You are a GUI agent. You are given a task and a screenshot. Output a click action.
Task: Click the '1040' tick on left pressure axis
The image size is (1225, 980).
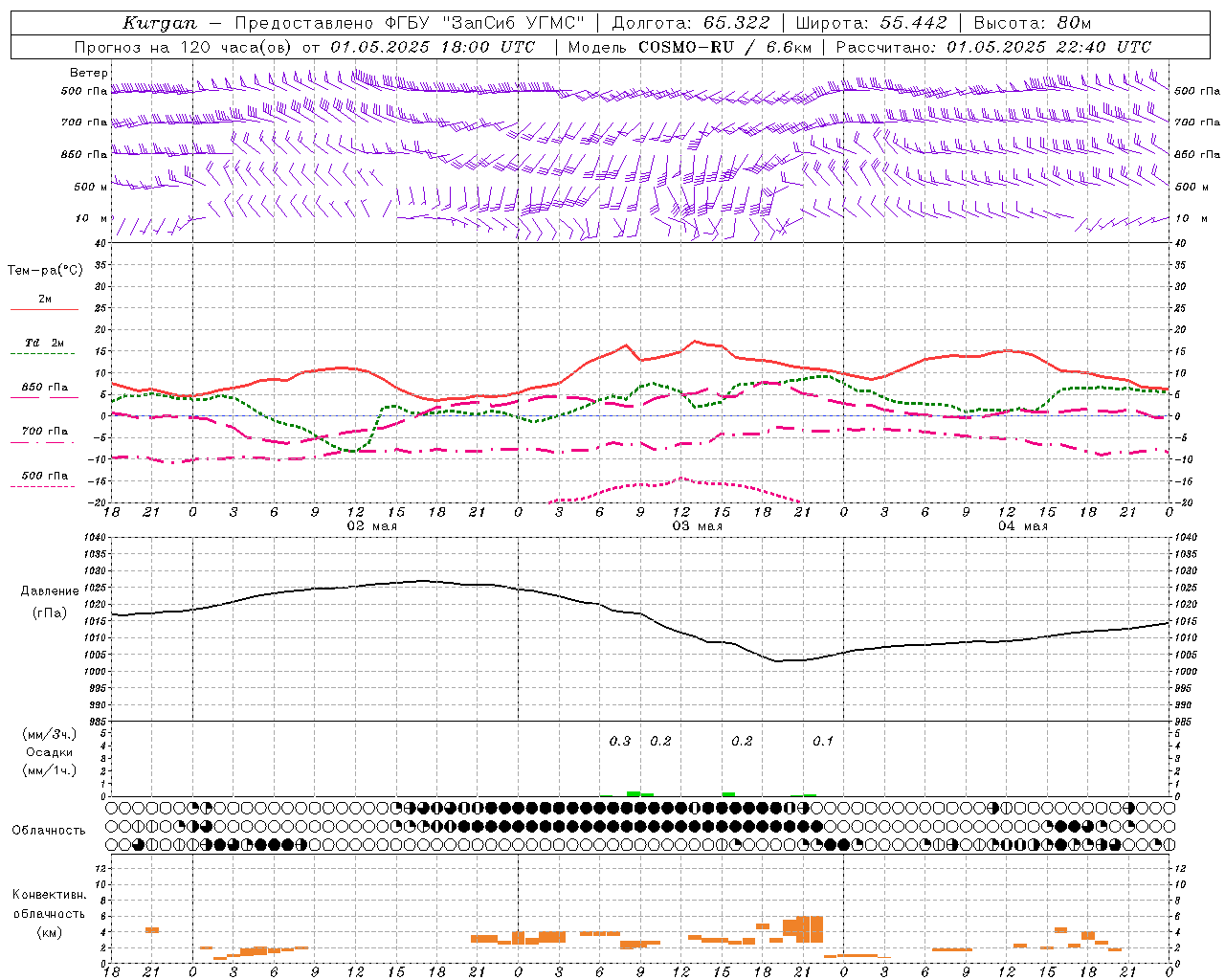[94, 538]
